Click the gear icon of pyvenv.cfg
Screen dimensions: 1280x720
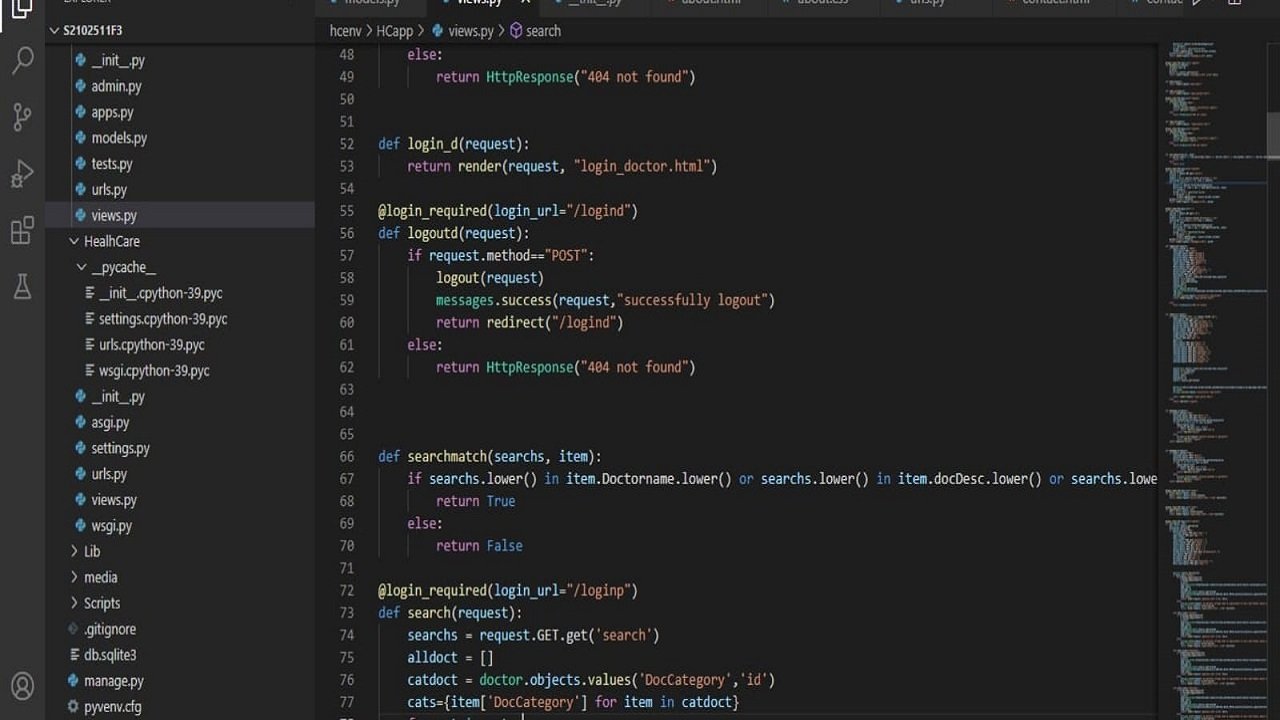click(x=73, y=707)
